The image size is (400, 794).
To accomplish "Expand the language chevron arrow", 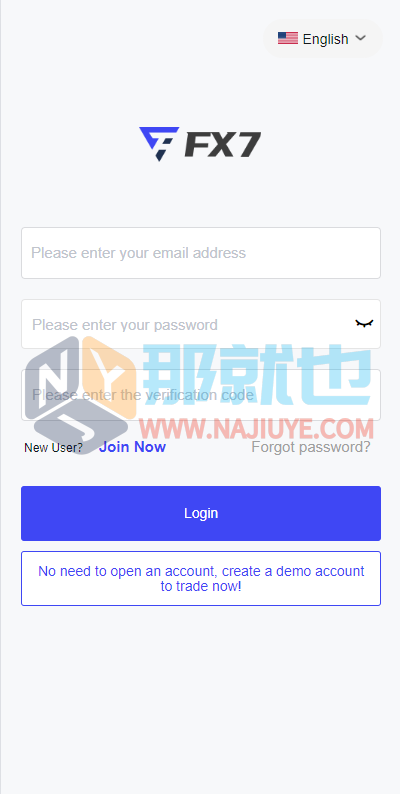I will [x=361, y=38].
